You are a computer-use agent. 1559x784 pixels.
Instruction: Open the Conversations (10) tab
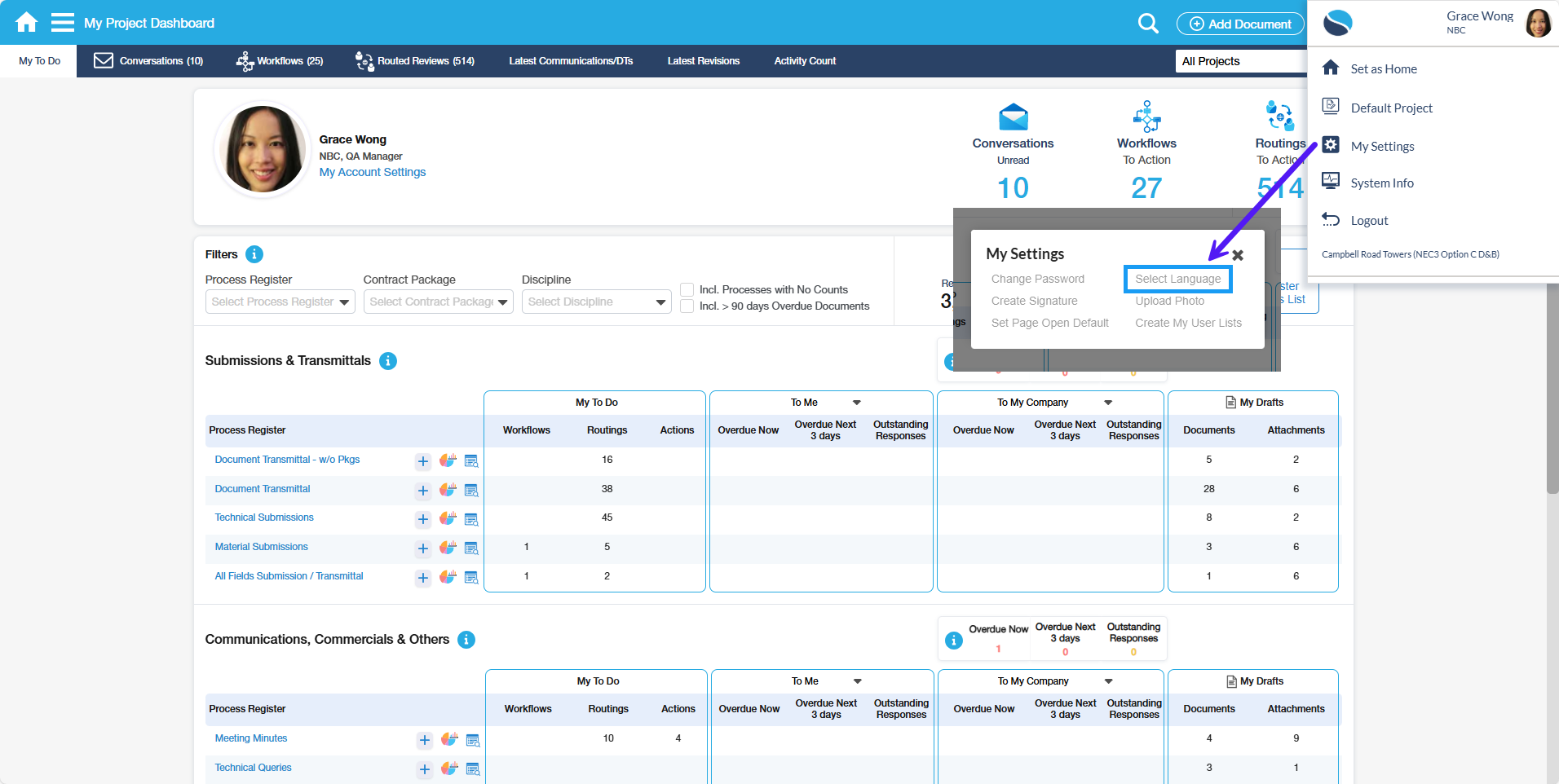click(x=149, y=61)
